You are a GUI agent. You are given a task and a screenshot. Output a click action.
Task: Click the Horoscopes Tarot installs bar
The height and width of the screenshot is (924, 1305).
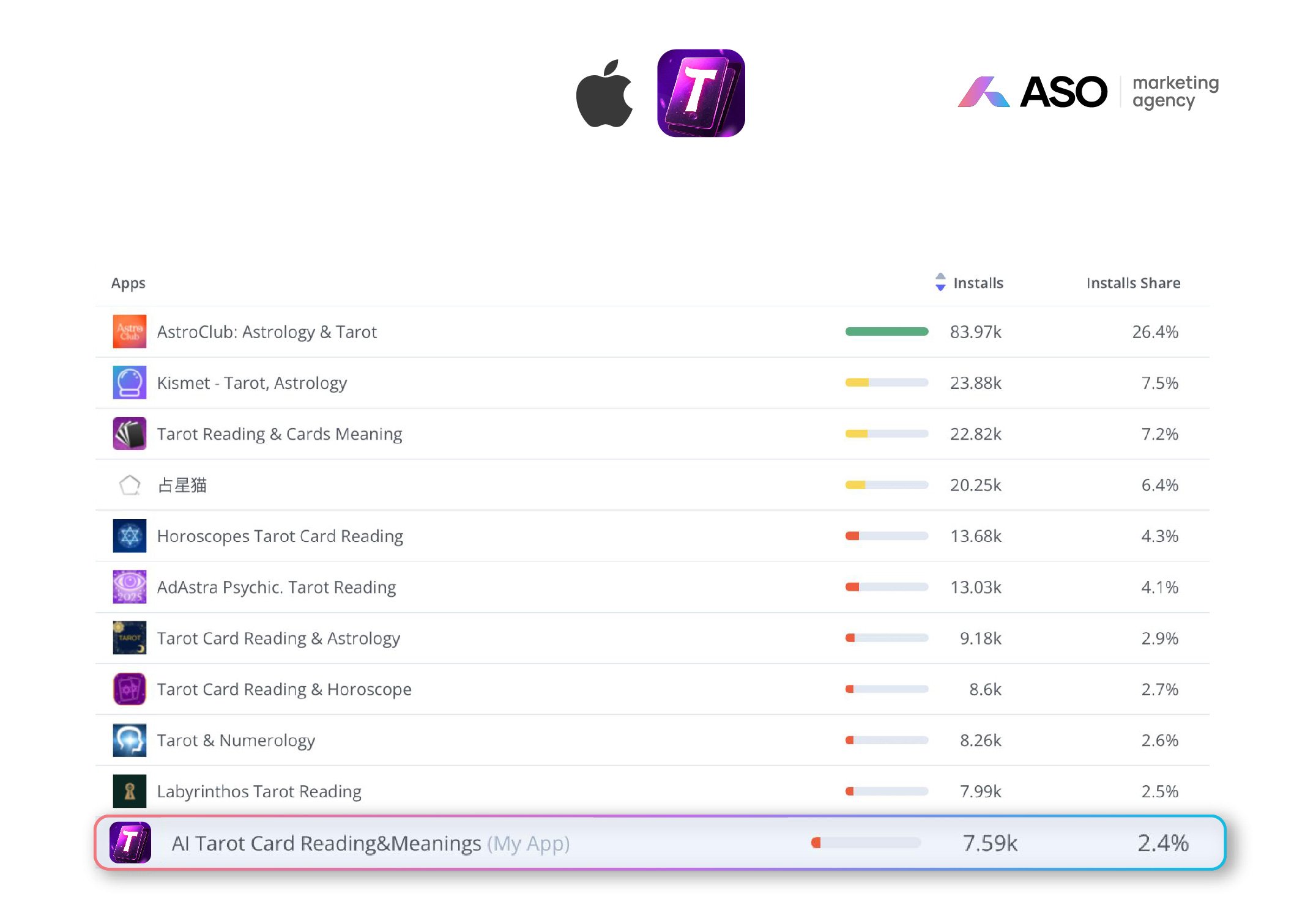[887, 536]
